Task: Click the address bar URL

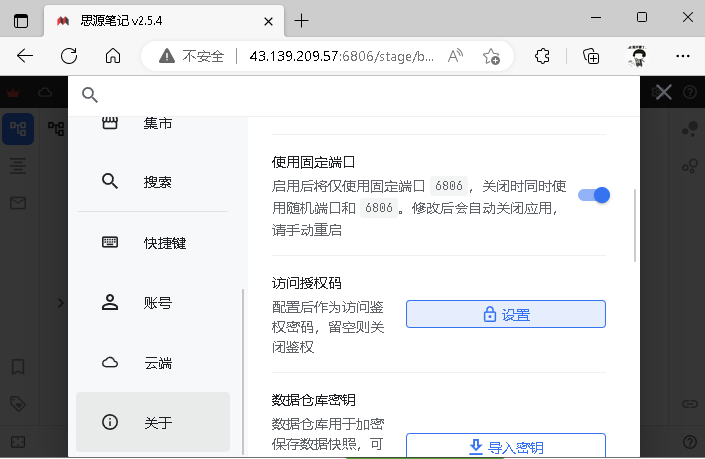Action: pos(341,56)
